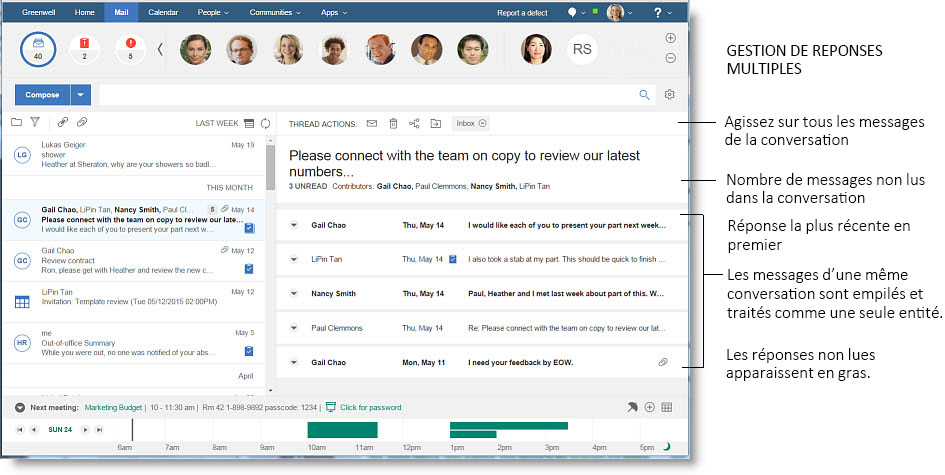Click the chain link icon in list toolbar
The height and width of the screenshot is (475, 945).
[63, 122]
